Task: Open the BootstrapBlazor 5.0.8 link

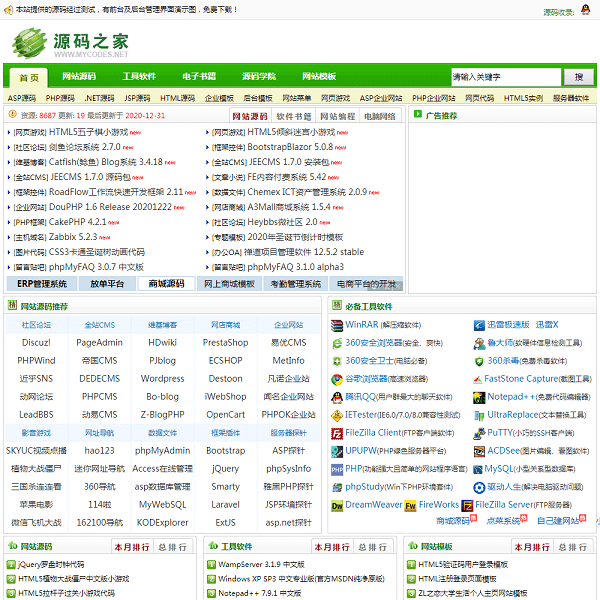Action: click(290, 147)
